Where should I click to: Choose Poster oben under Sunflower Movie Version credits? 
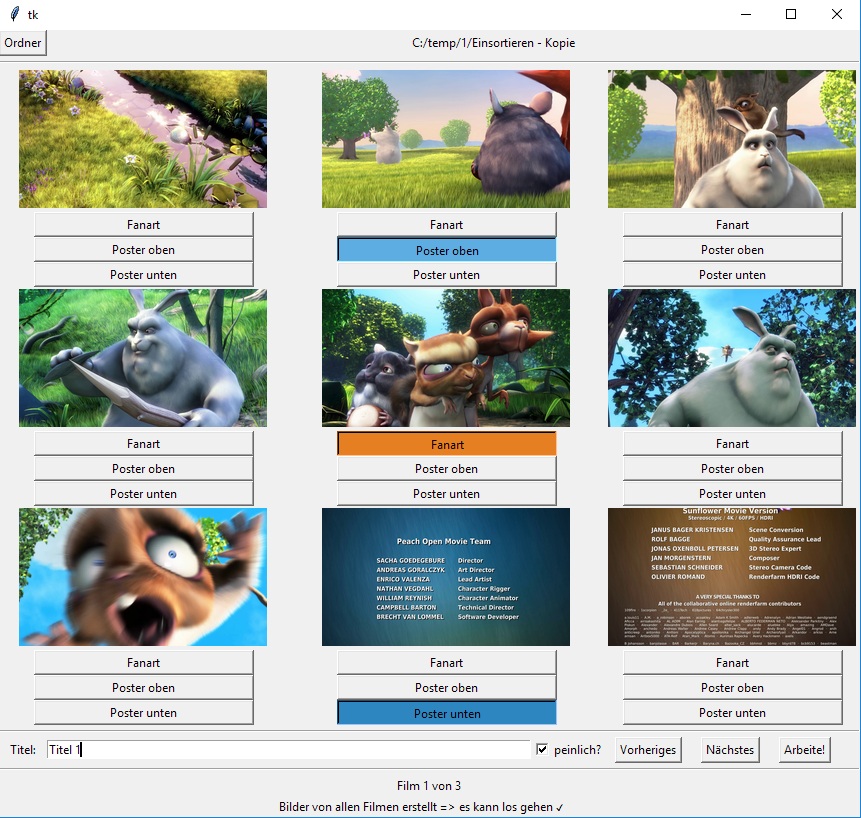[x=733, y=688]
